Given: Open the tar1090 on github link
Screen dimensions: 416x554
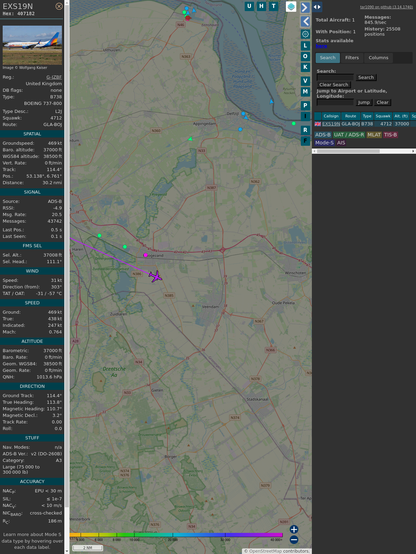Looking at the screenshot, I should pyautogui.click(x=386, y=7).
